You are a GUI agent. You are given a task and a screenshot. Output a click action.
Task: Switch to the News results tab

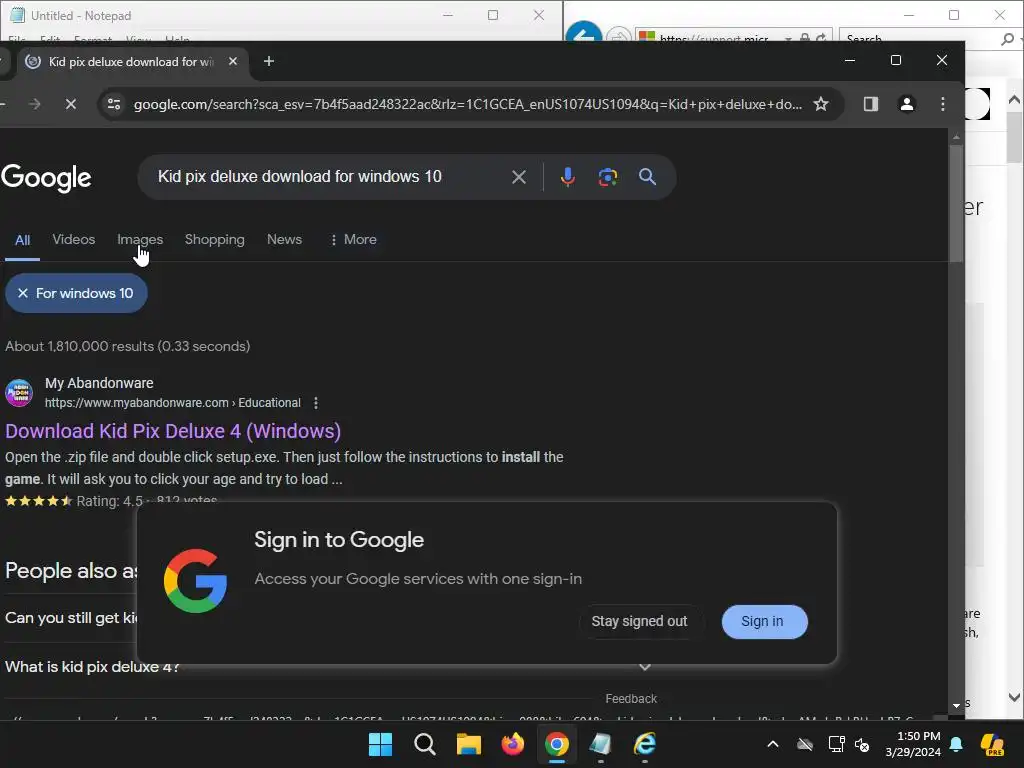pos(284,240)
